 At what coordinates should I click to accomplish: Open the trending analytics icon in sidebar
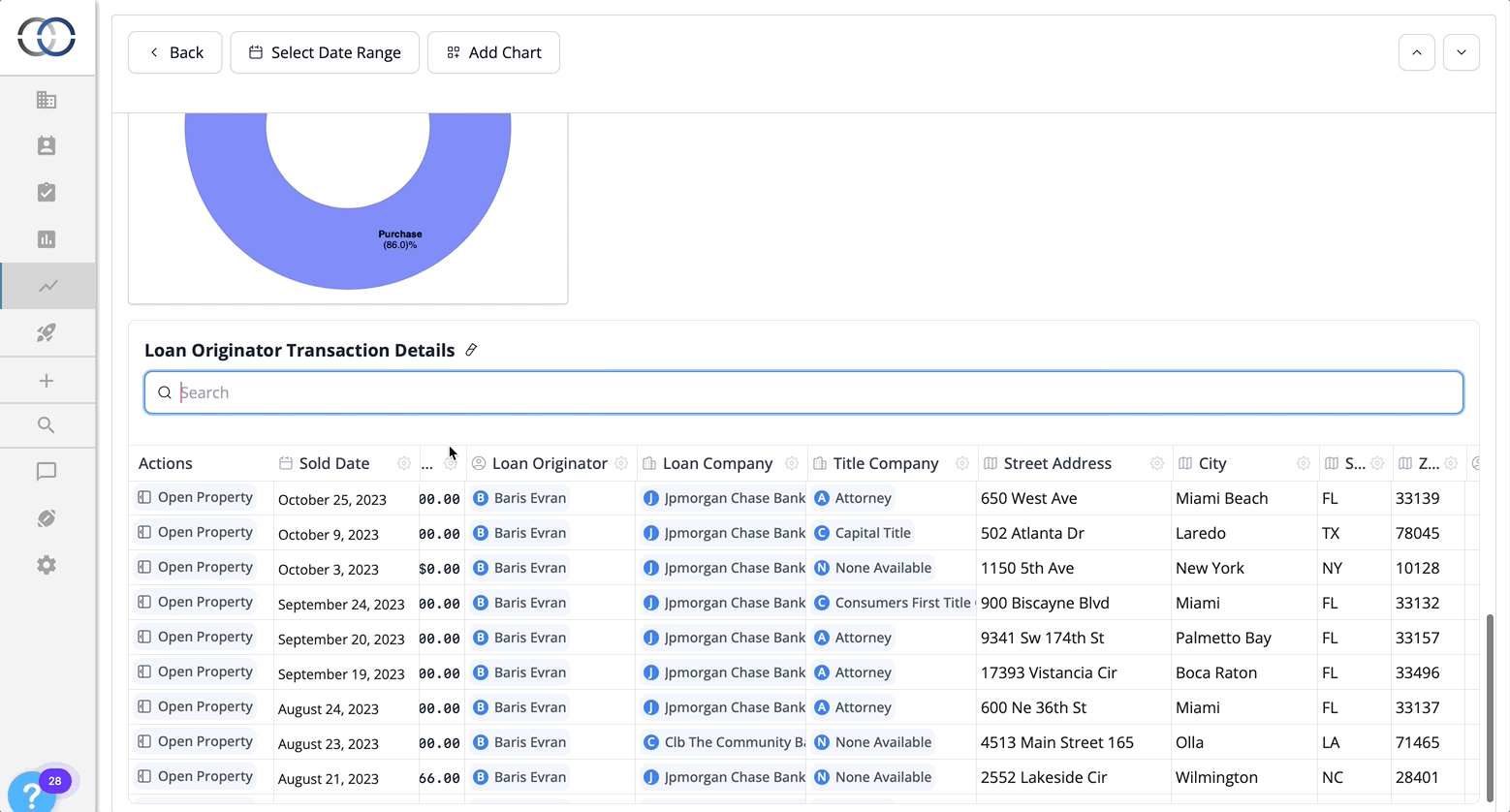click(x=47, y=286)
